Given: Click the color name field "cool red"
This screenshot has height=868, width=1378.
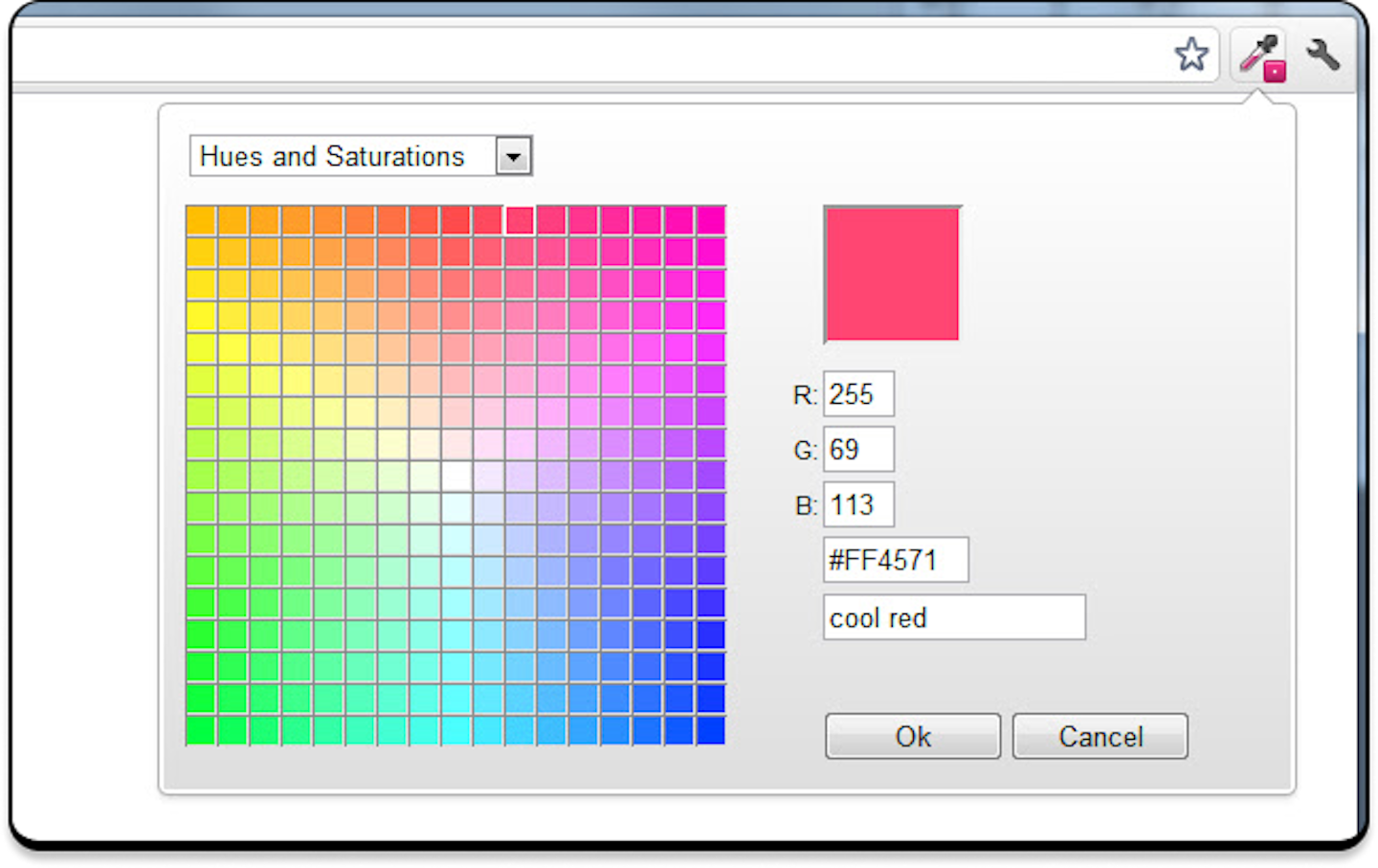Looking at the screenshot, I should (953, 618).
